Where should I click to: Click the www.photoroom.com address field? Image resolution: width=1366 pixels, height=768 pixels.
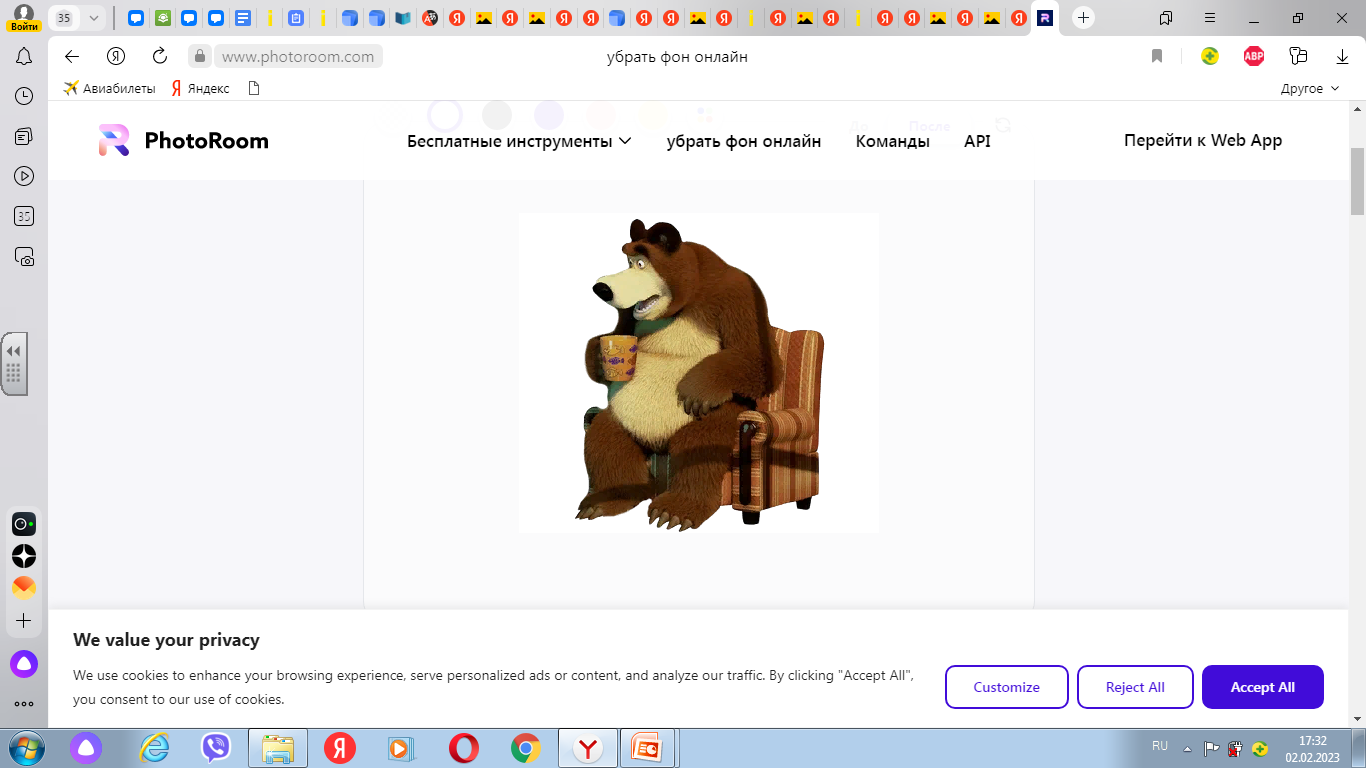298,57
